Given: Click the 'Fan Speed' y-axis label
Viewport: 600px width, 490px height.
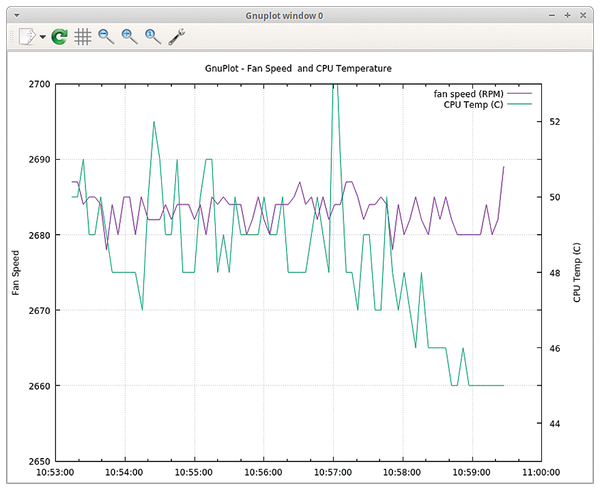Looking at the screenshot, I should [15, 273].
